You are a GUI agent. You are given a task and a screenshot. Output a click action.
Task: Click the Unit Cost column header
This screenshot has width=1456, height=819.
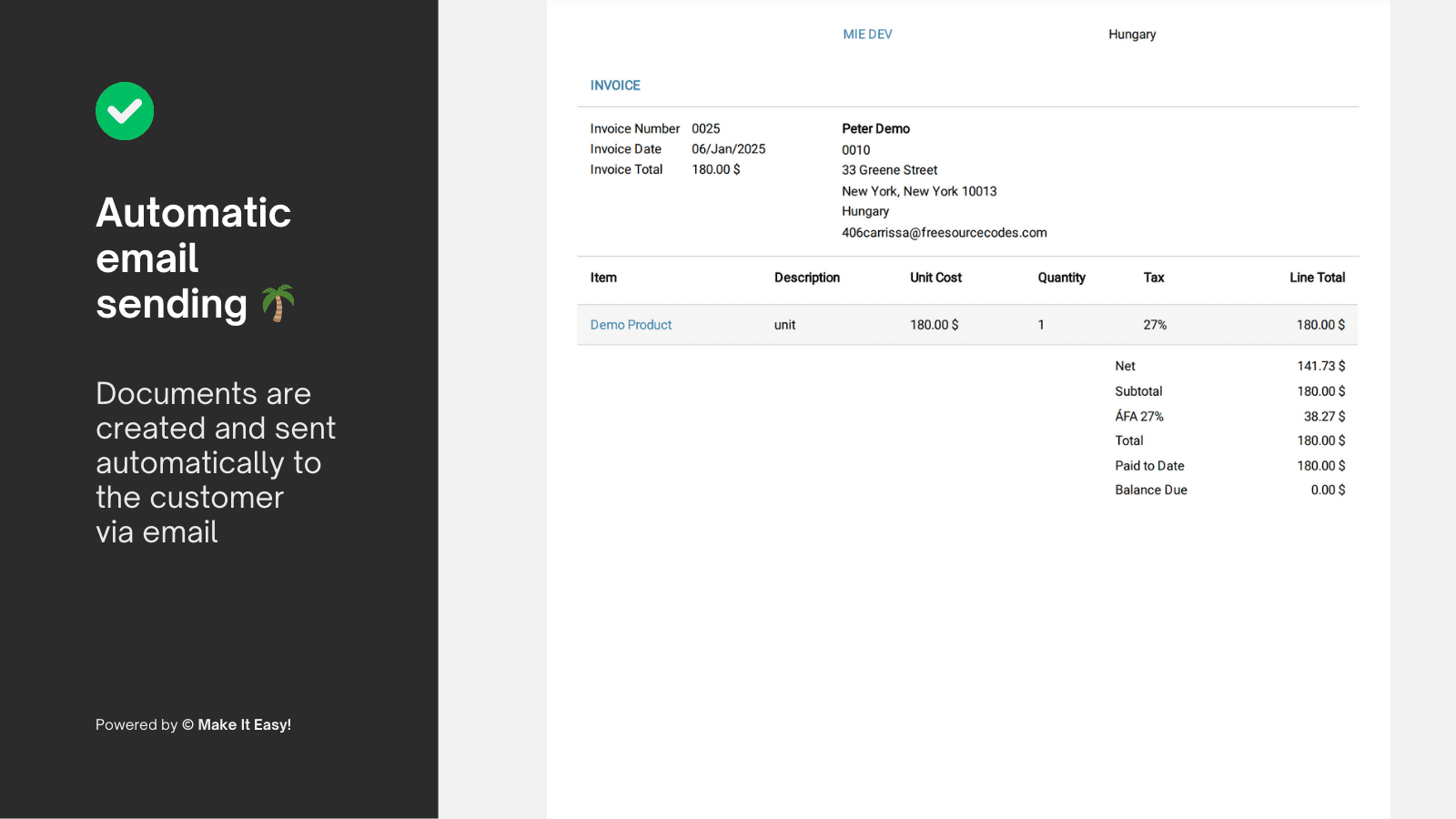[x=935, y=278]
